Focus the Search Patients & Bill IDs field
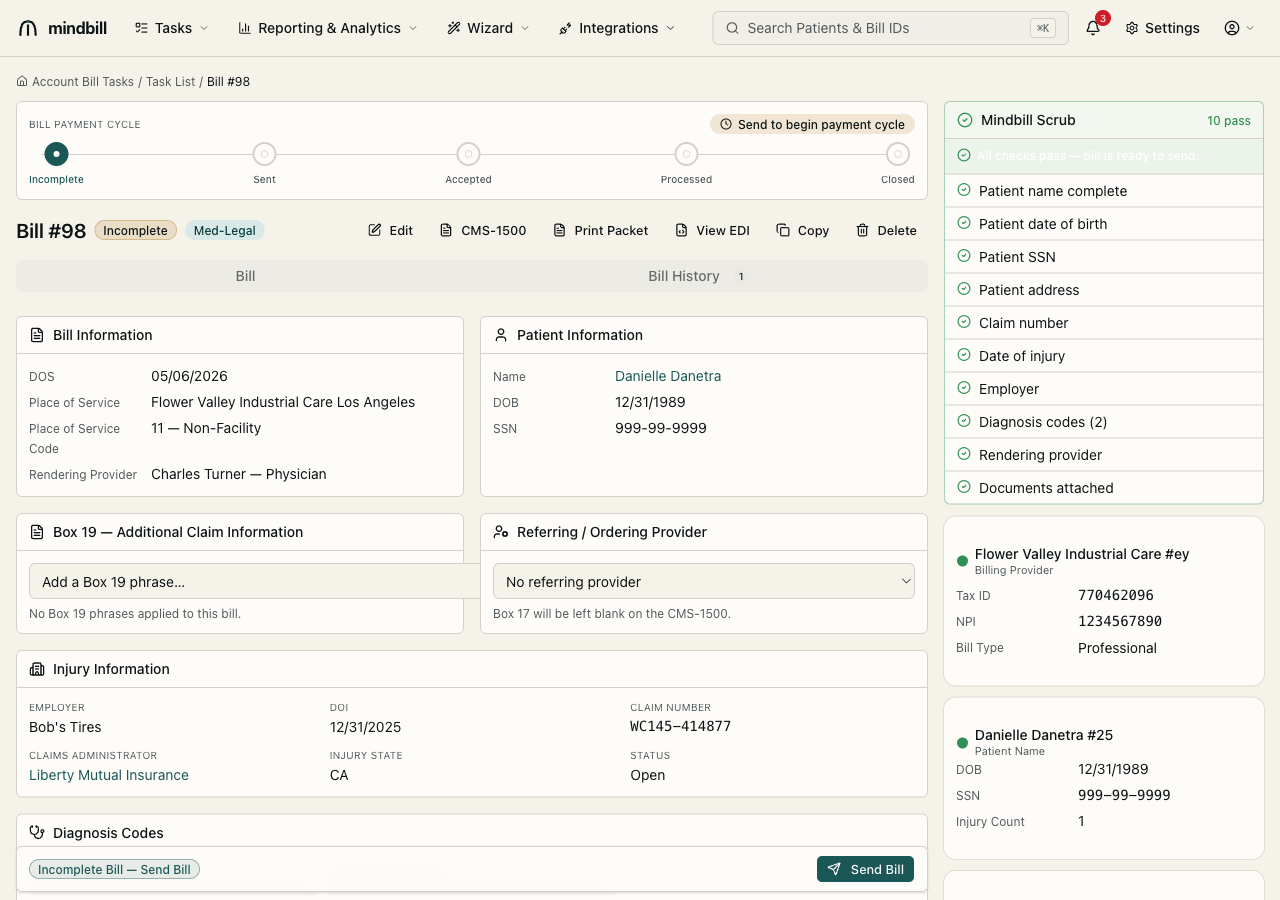 coord(890,28)
